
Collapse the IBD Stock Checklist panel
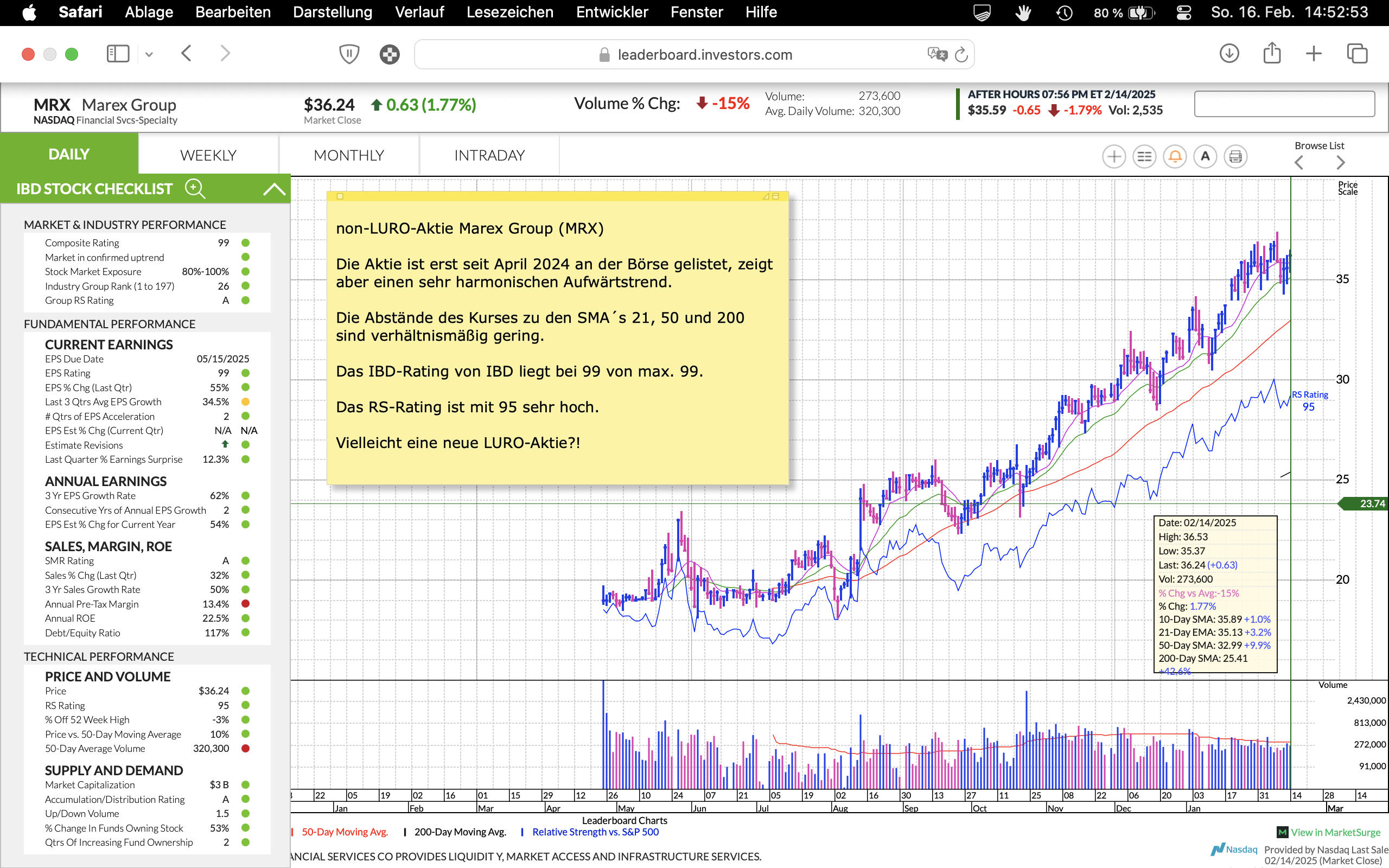[x=274, y=189]
